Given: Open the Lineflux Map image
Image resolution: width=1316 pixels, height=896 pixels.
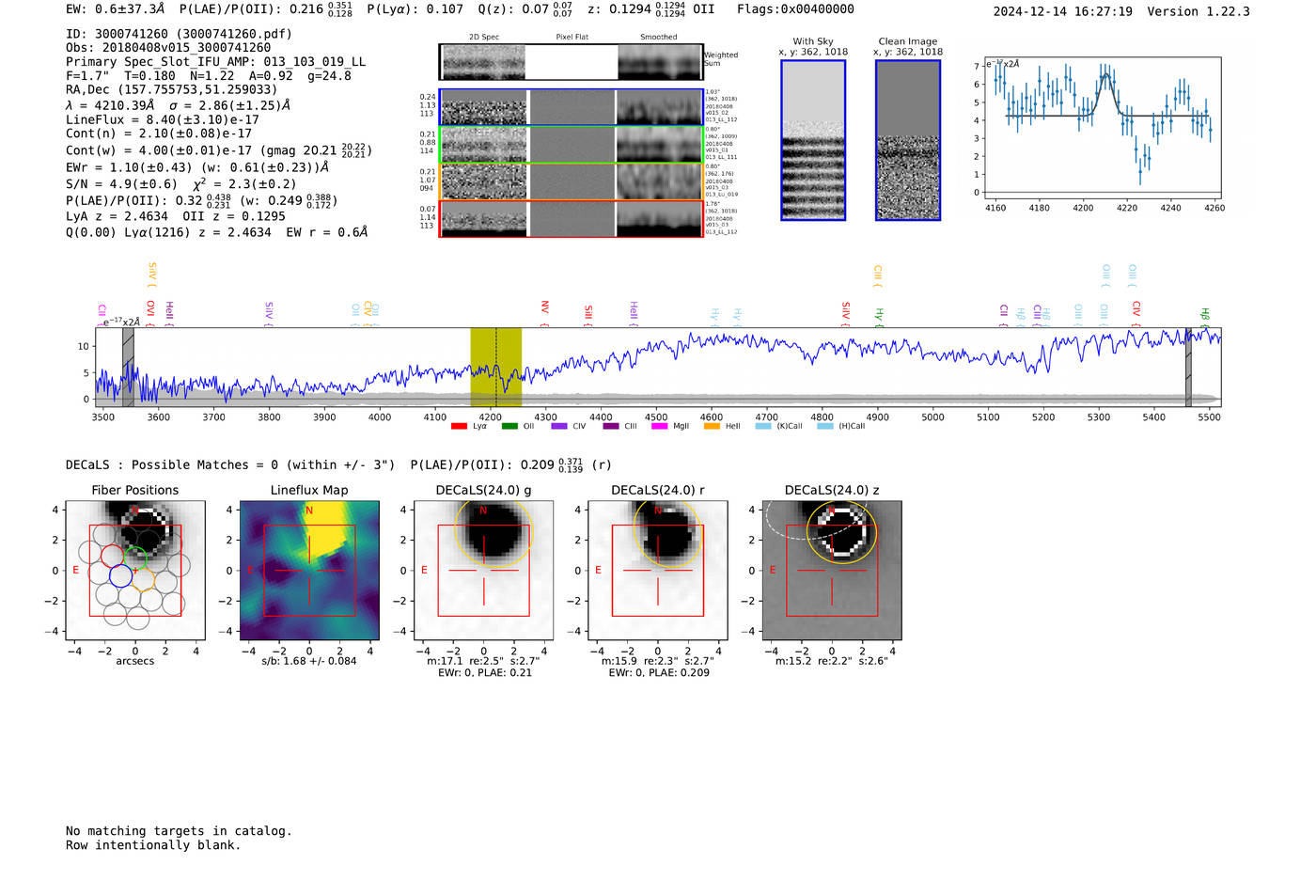Looking at the screenshot, I should coord(309,570).
